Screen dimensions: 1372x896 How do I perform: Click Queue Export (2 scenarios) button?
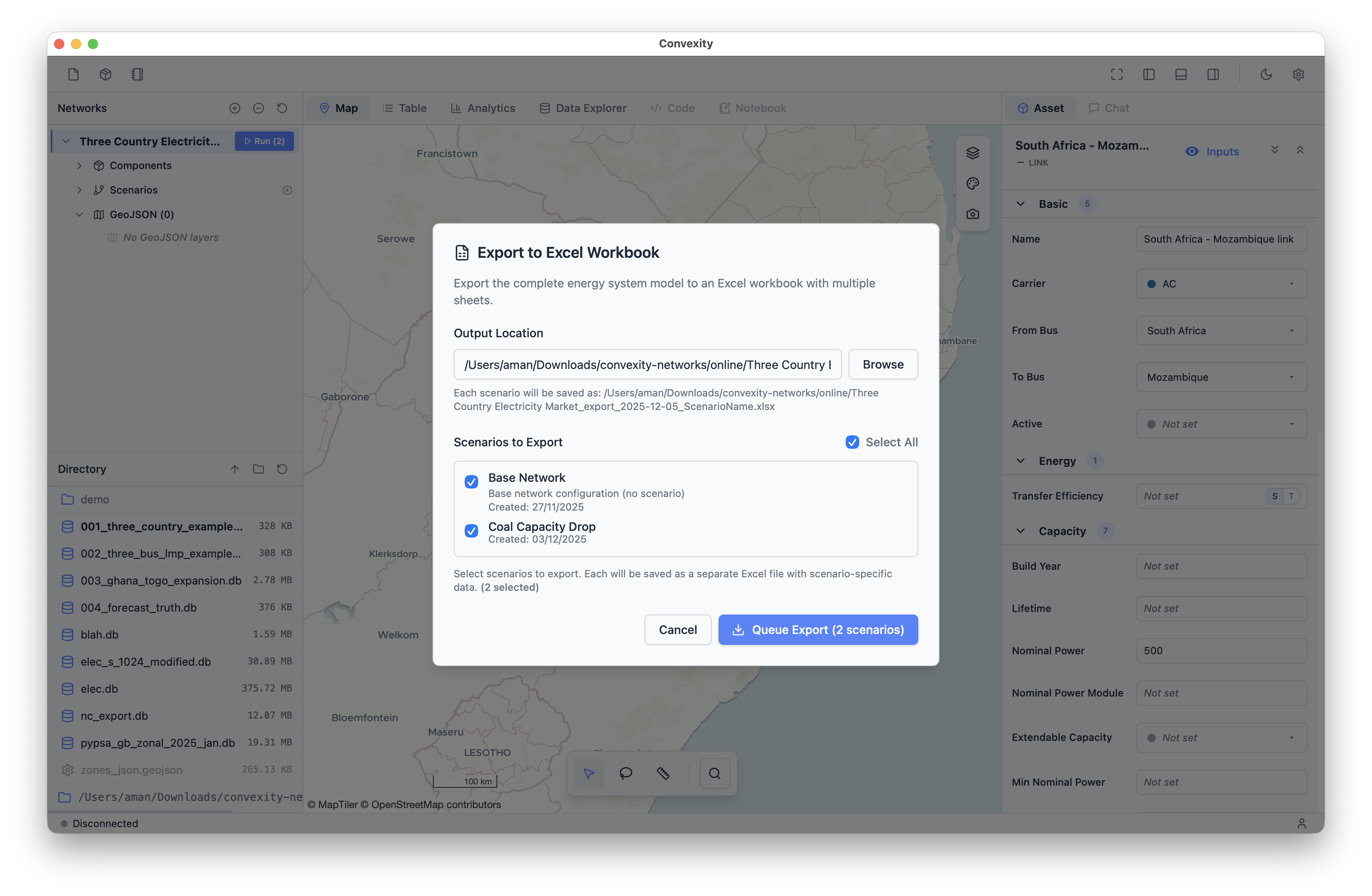click(817, 629)
